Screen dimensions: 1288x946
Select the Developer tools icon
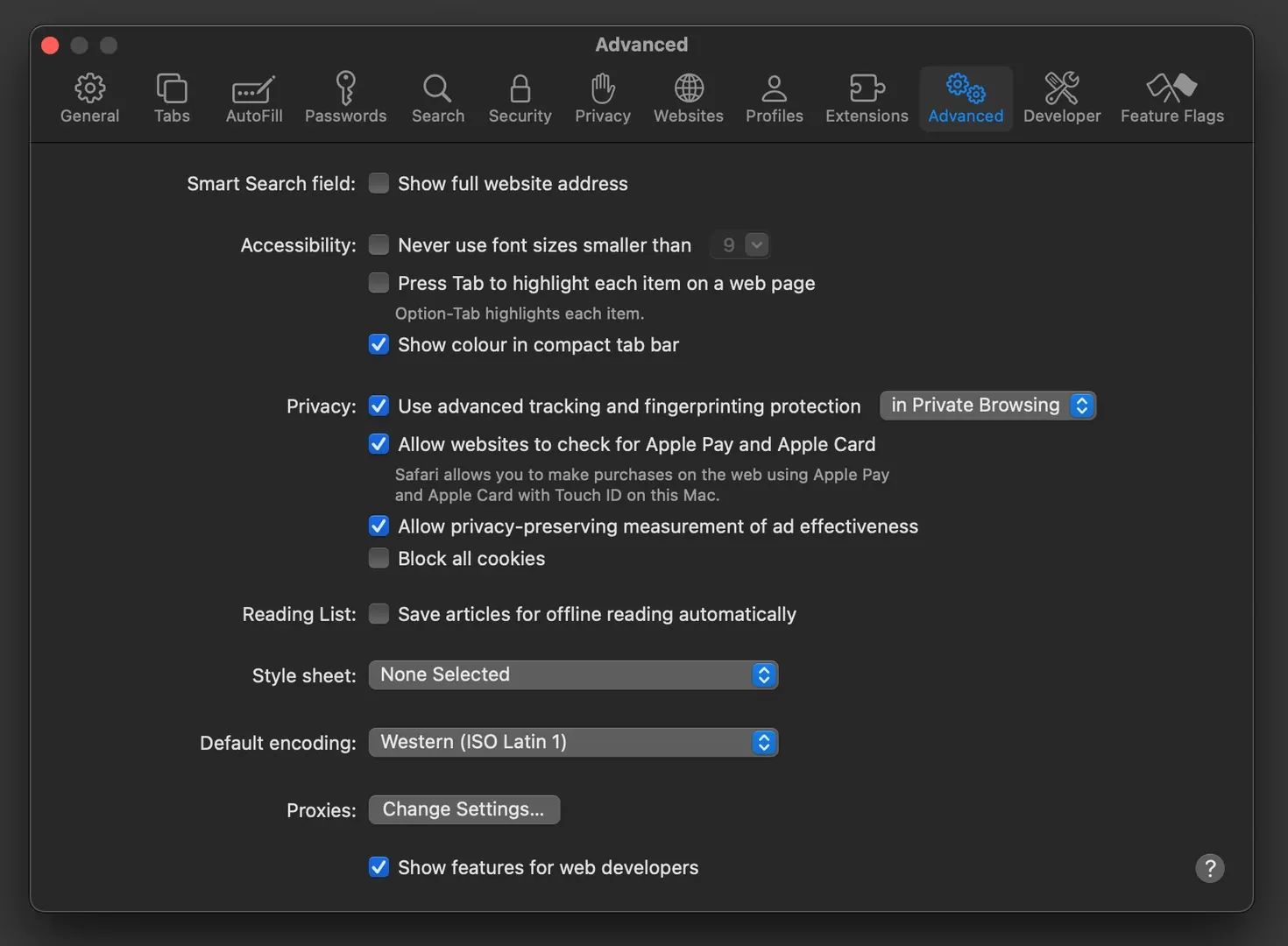pos(1062,98)
